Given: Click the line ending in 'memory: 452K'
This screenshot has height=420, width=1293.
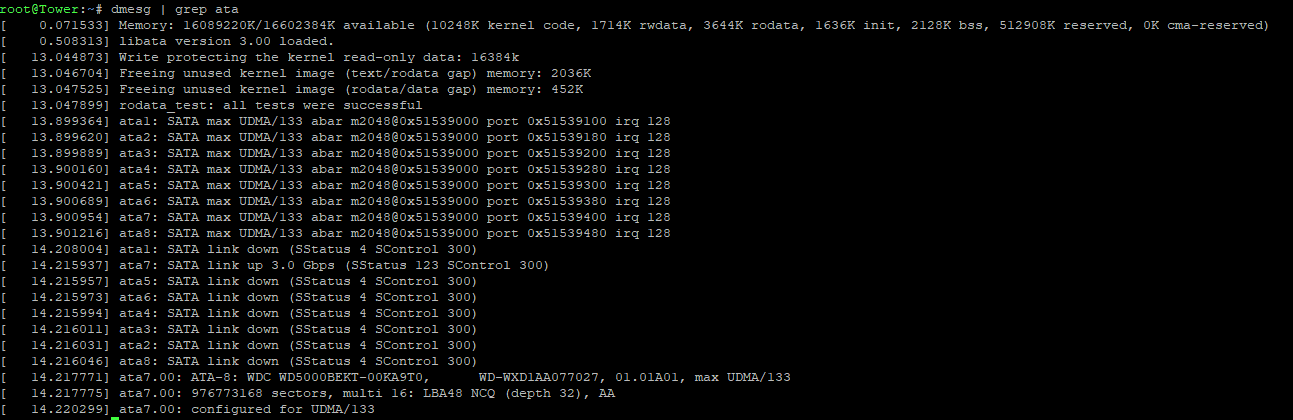Looking at the screenshot, I should pyautogui.click(x=292, y=89).
